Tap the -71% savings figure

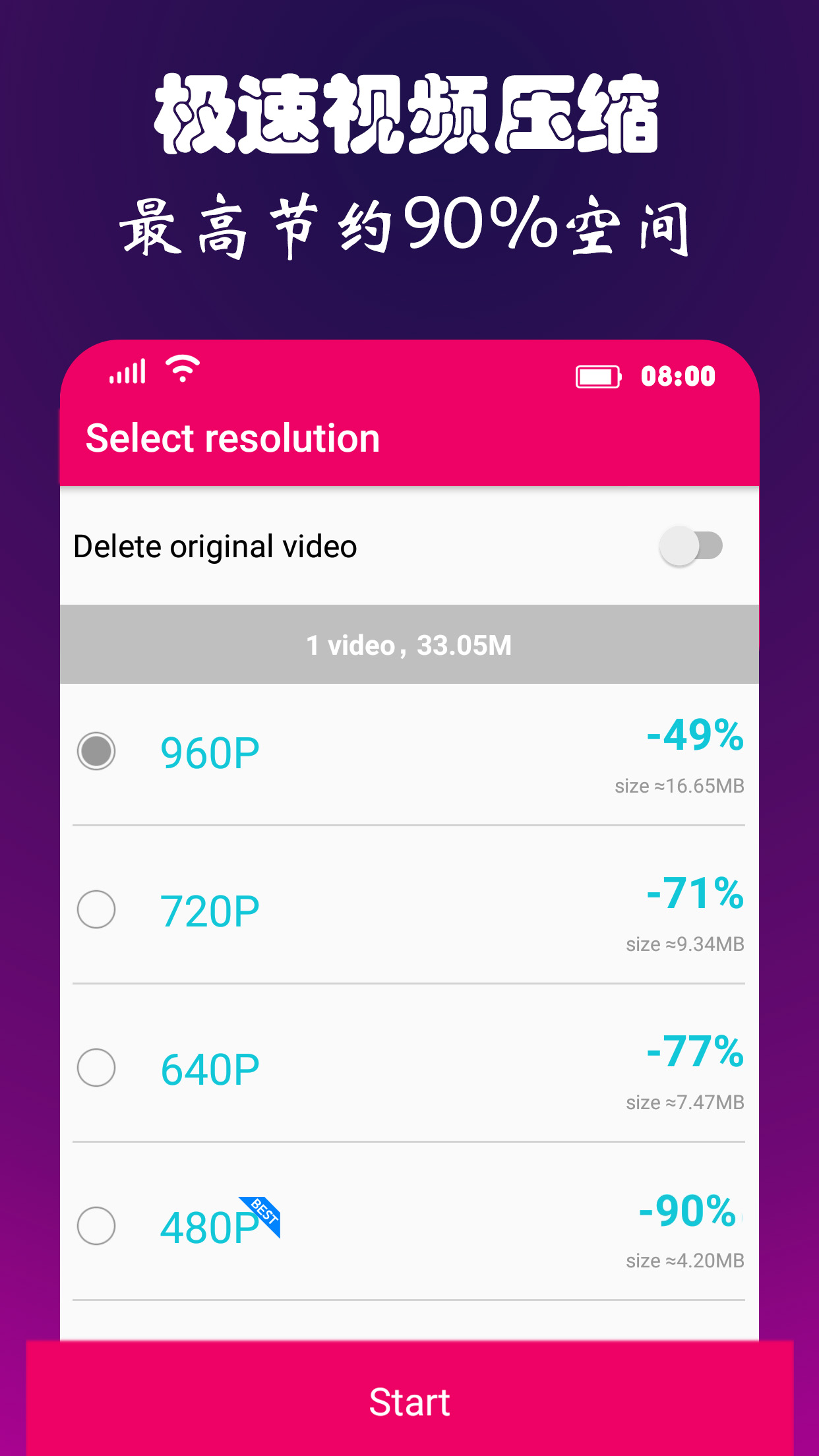click(x=695, y=892)
